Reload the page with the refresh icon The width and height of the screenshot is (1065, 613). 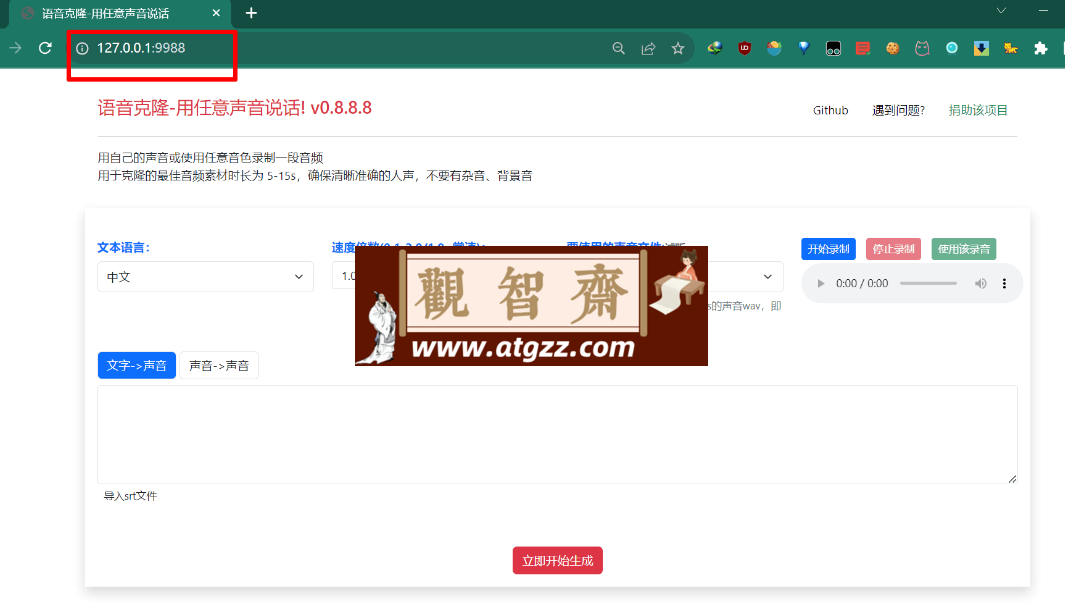click(x=46, y=48)
